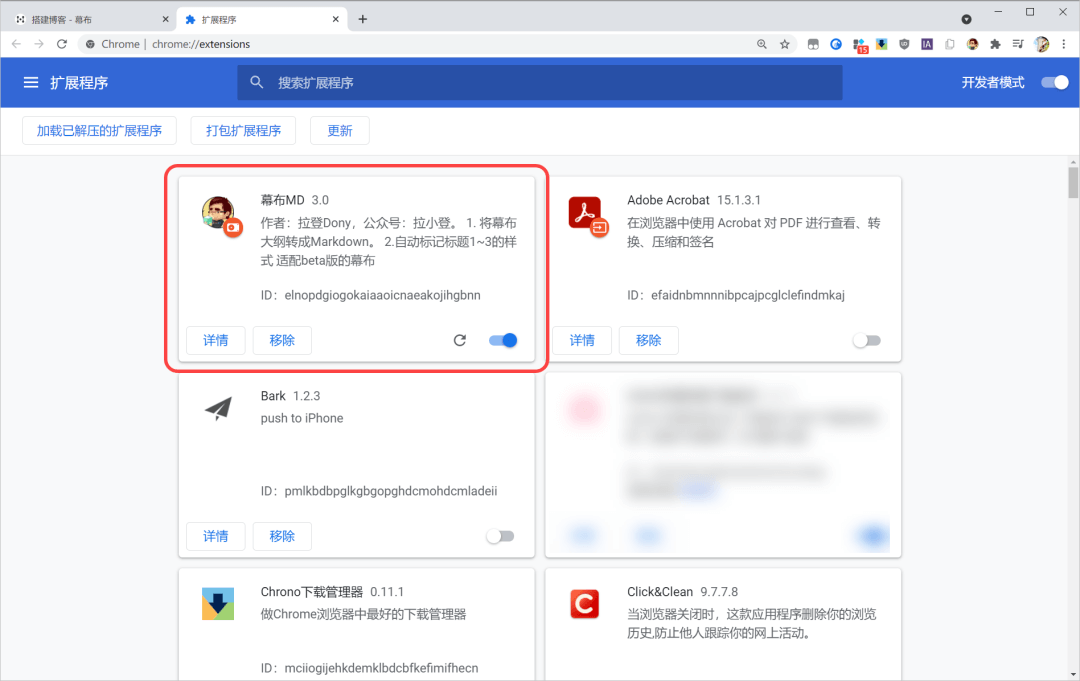The width and height of the screenshot is (1080, 681).
Task: Click 移除 for 幕布MD extension
Action: pyautogui.click(x=282, y=340)
